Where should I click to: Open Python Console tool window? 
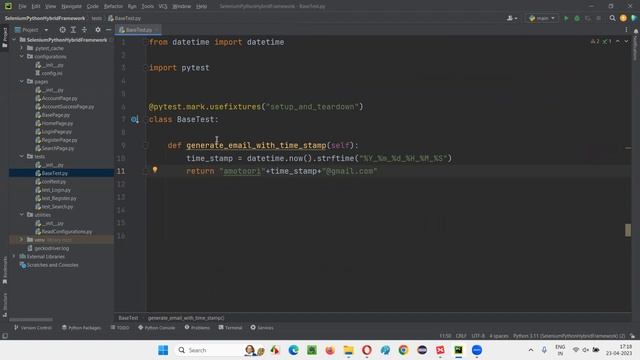point(156,328)
